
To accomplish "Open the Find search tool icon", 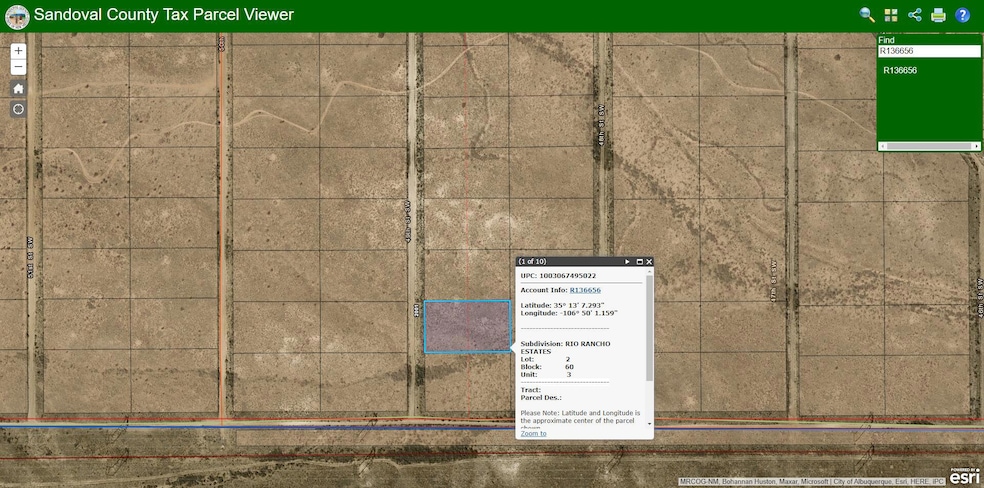I will 867,15.
